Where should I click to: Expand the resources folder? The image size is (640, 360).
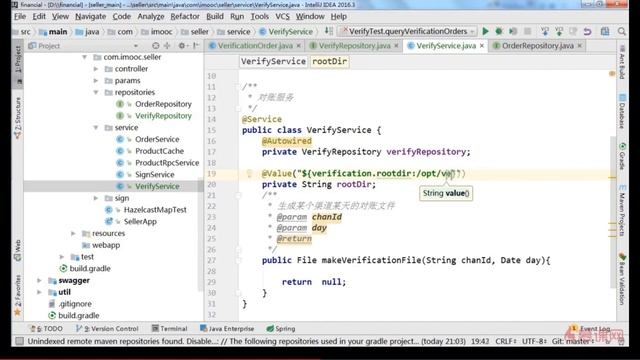click(73, 233)
